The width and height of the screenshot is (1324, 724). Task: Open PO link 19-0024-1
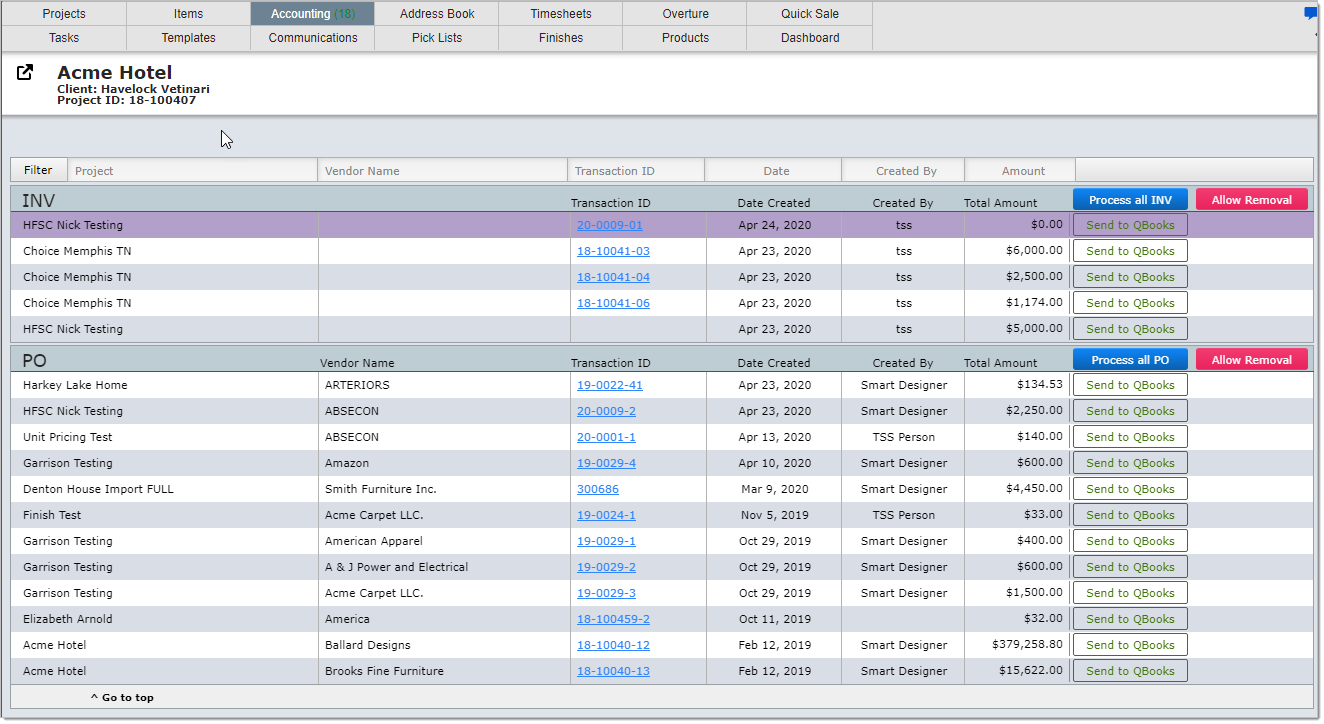tap(606, 515)
